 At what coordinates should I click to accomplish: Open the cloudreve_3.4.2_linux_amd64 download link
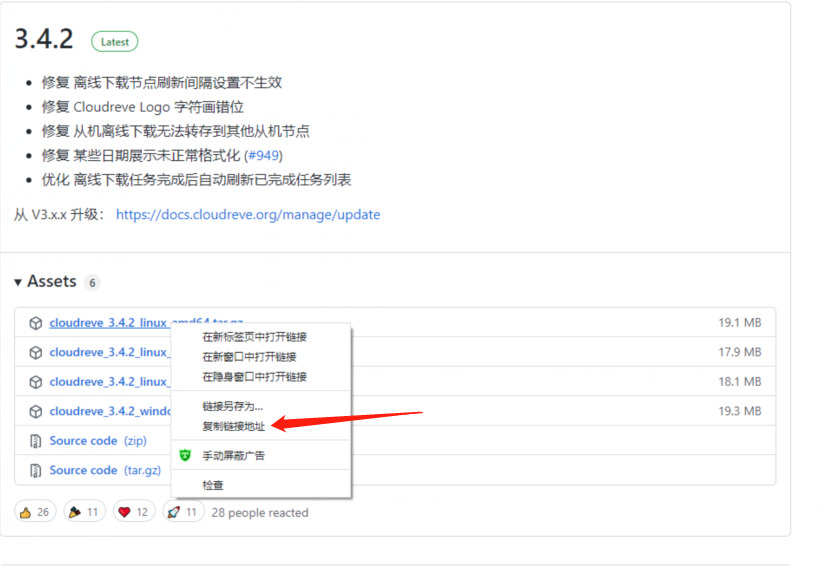tap(110, 323)
